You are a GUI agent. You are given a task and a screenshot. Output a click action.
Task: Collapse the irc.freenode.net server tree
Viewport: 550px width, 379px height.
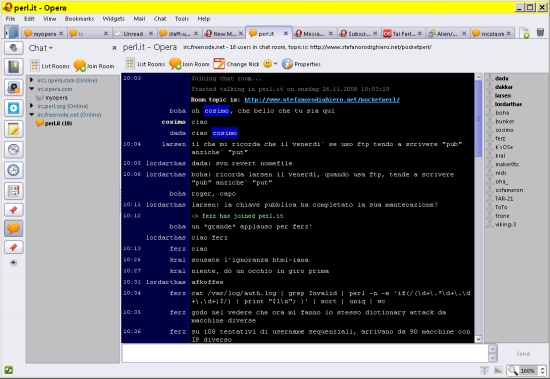coord(32,114)
